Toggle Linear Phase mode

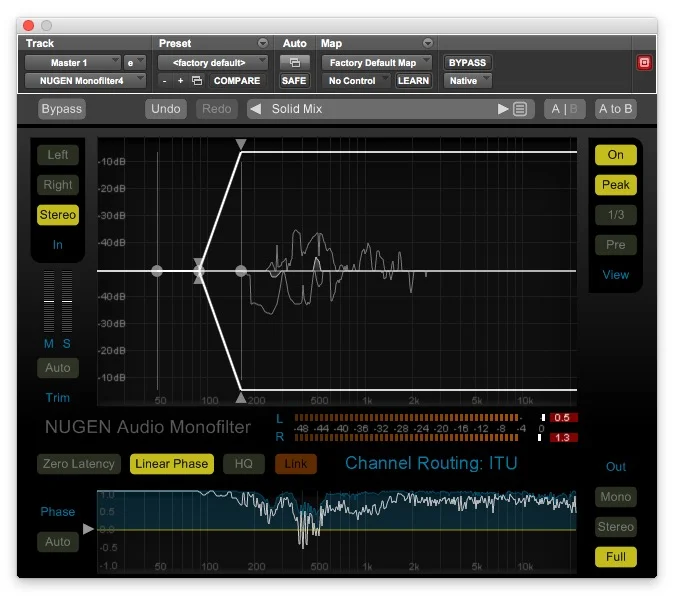tap(172, 464)
